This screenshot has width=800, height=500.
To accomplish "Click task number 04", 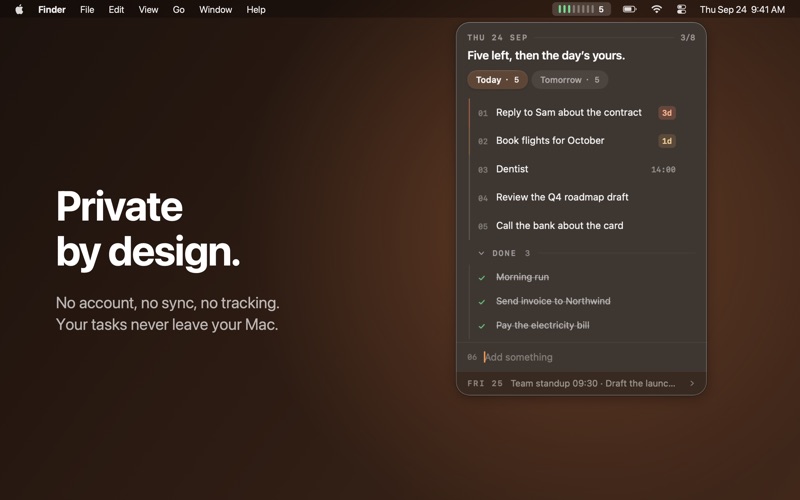I will pyautogui.click(x=483, y=198).
